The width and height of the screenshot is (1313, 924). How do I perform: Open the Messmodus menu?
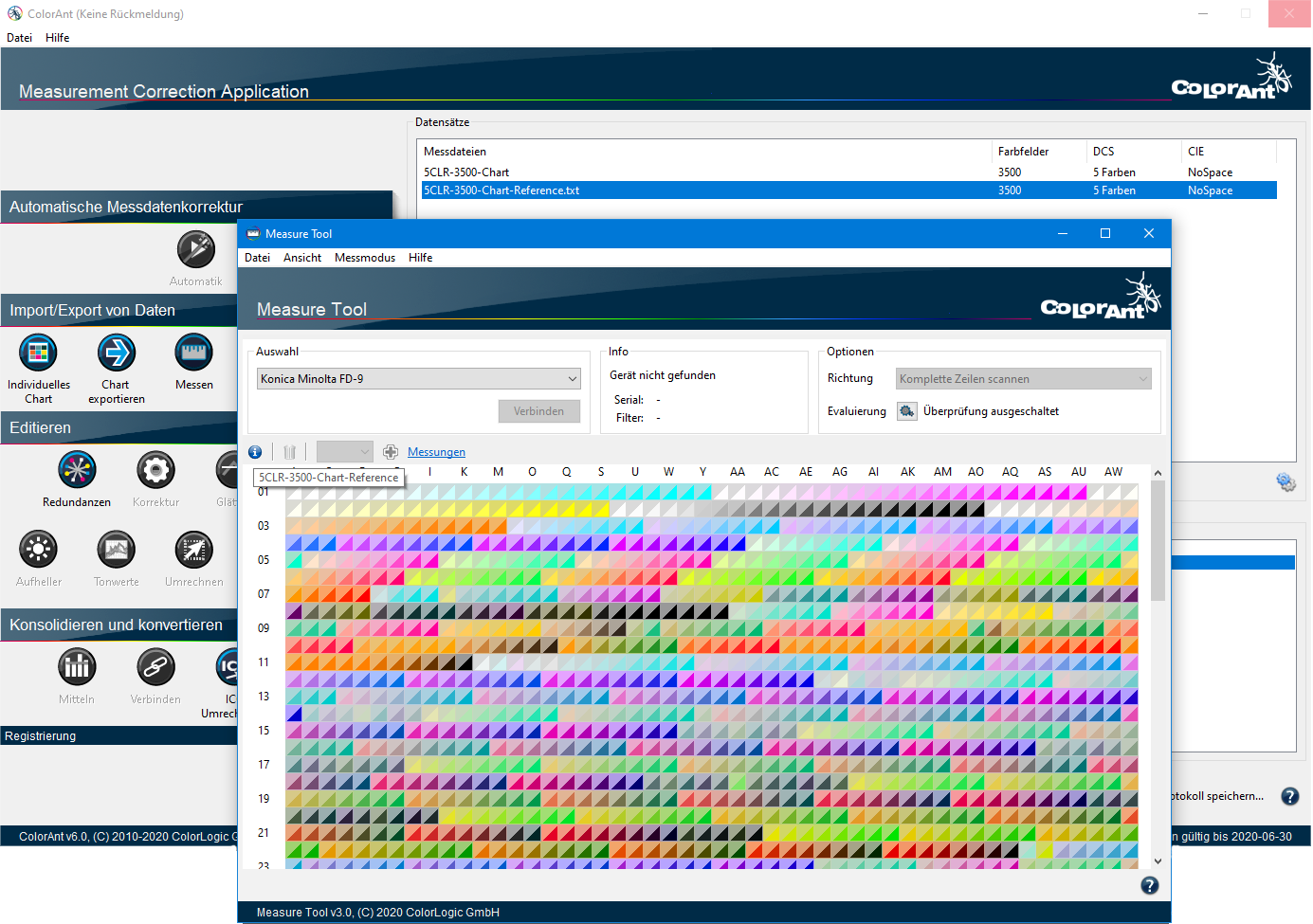364,258
